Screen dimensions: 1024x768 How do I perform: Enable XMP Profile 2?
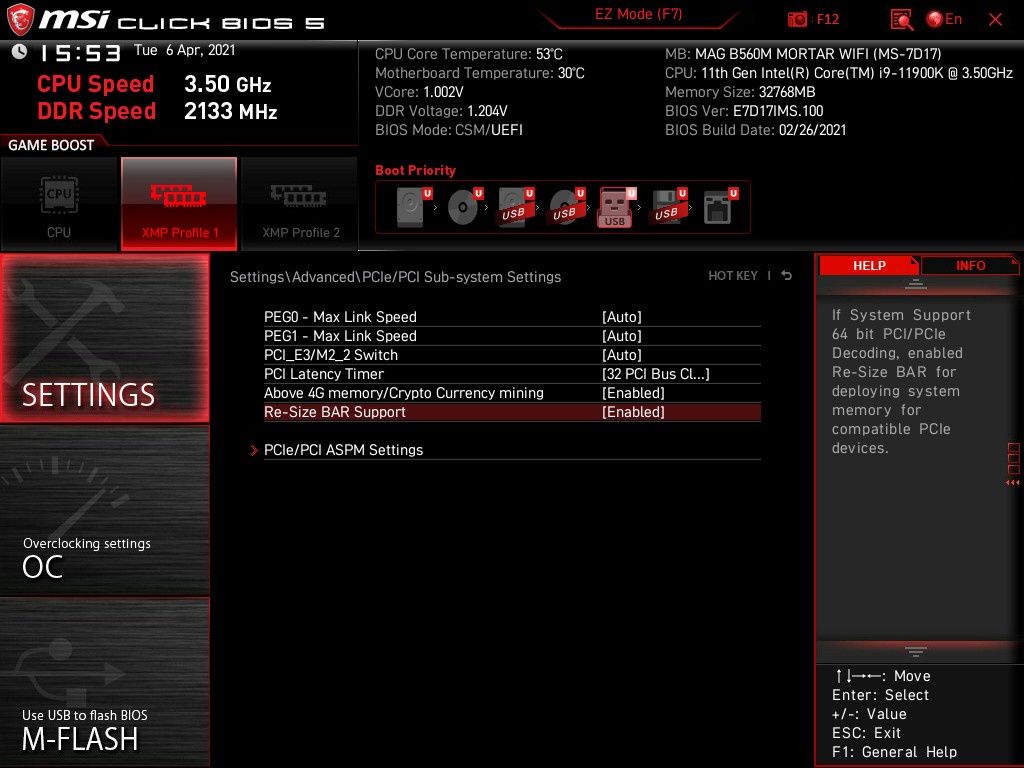pyautogui.click(x=300, y=204)
